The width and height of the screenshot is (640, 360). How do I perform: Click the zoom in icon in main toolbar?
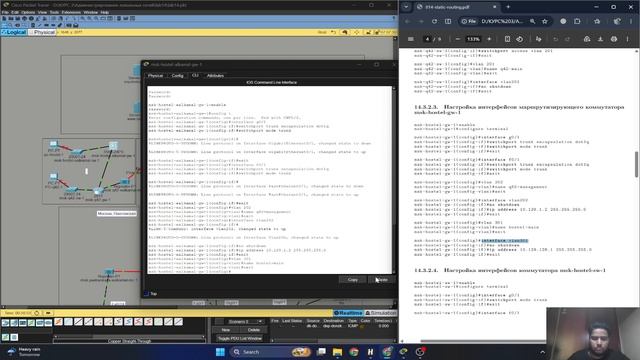pyautogui.click(x=82, y=18)
